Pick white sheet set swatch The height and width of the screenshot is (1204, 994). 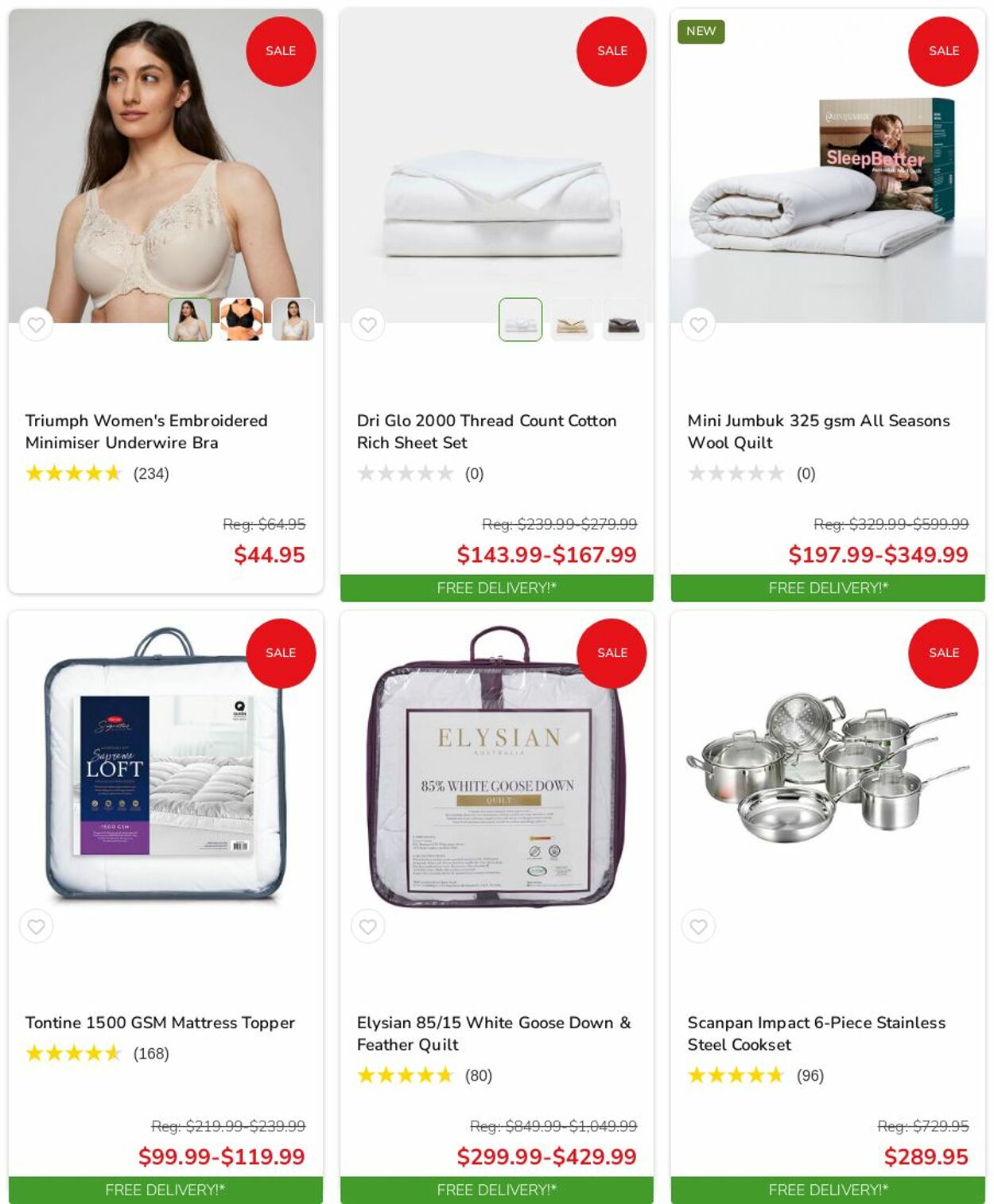pos(521,320)
